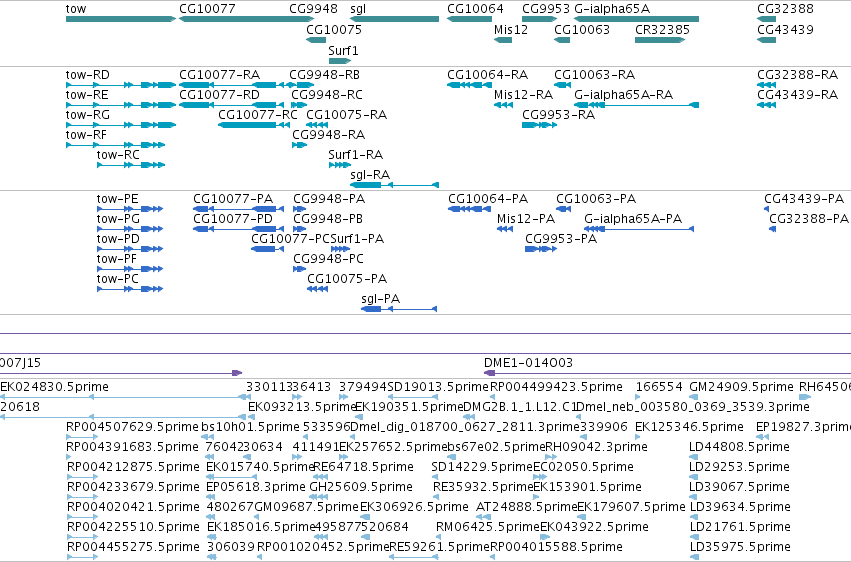The width and height of the screenshot is (851, 562).
Task: Select protein tow-PD
Action: (130, 249)
